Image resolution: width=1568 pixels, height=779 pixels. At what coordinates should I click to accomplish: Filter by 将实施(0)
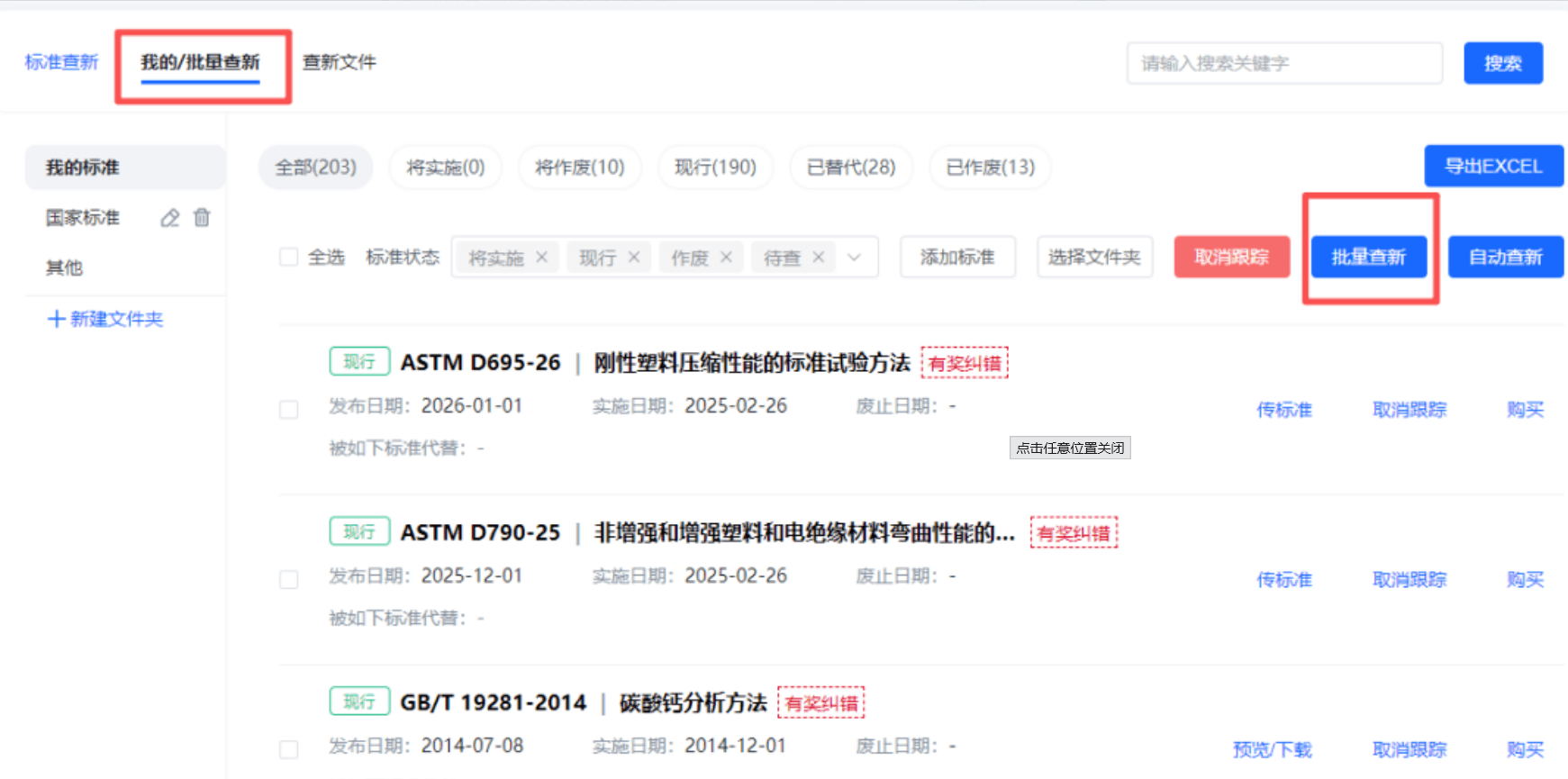coord(445,168)
